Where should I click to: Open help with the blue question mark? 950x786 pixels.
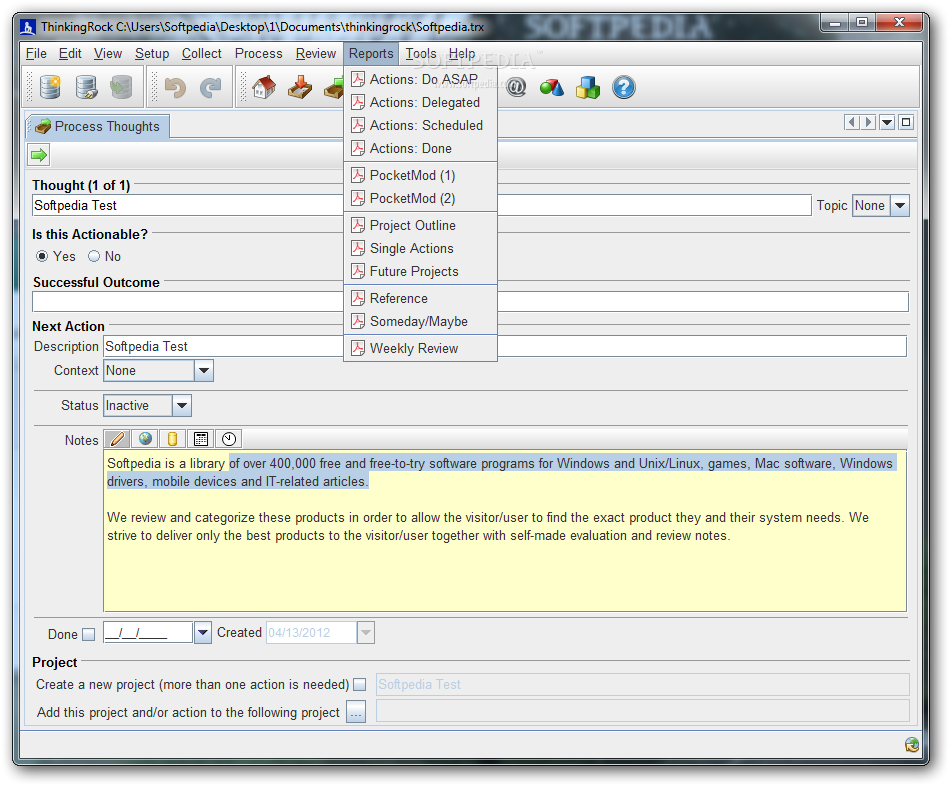coord(623,87)
